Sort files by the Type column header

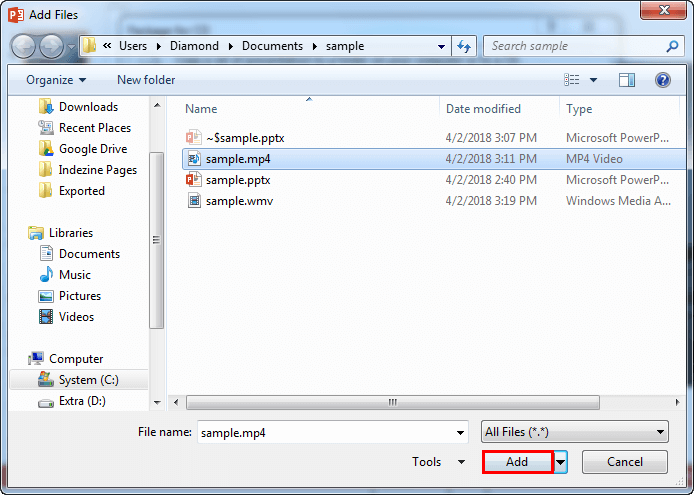click(579, 109)
